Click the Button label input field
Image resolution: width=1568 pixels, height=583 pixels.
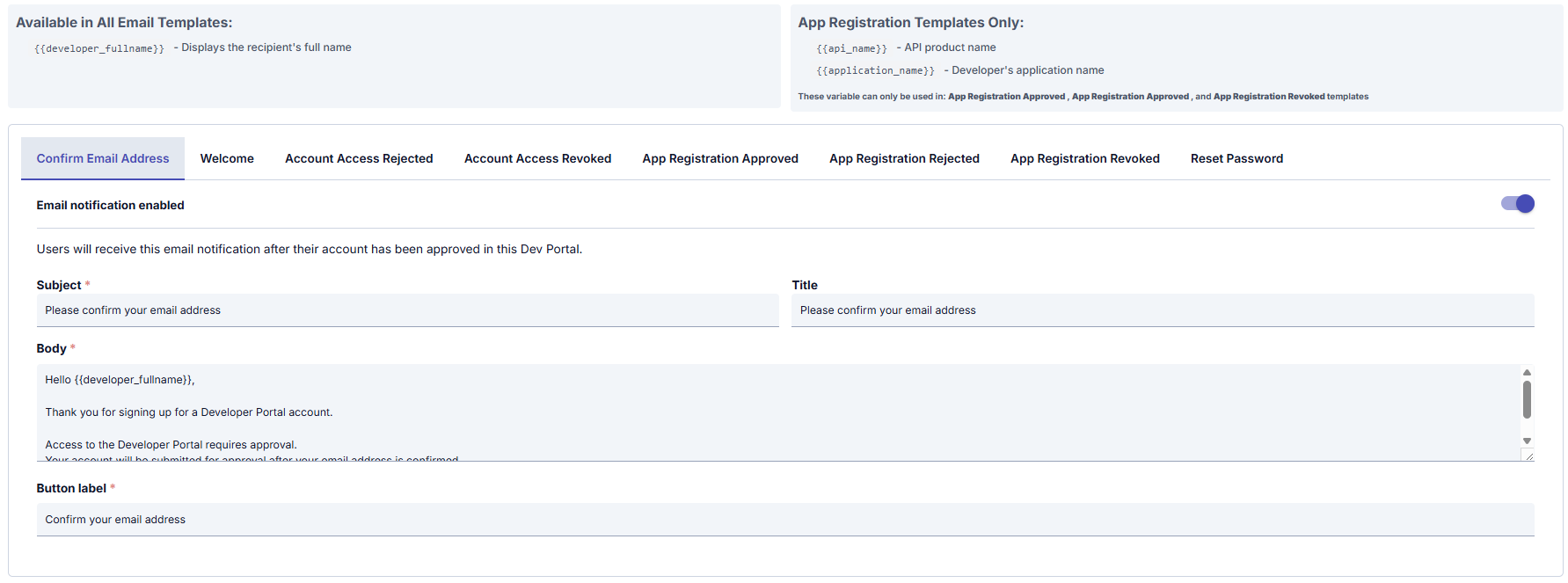[x=784, y=520]
